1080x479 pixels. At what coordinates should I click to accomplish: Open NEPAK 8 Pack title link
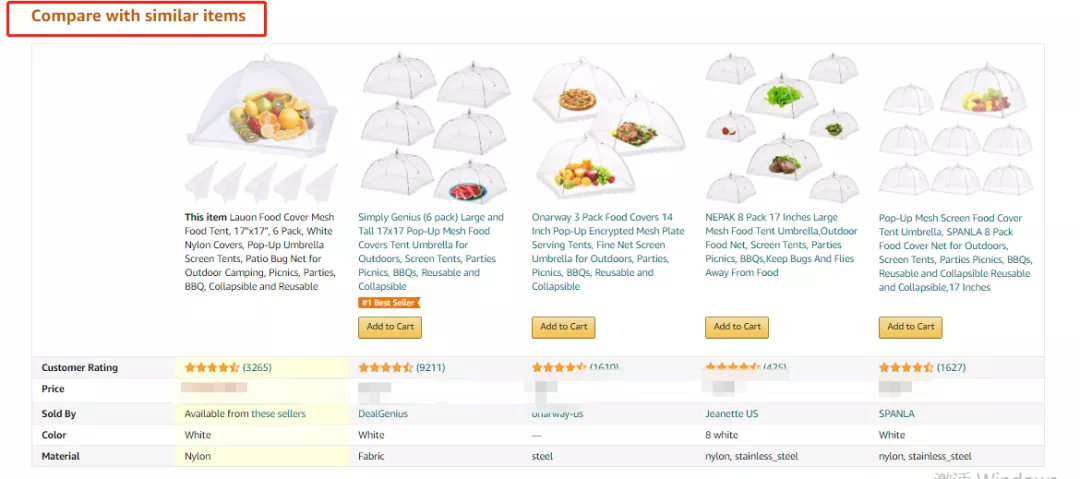[780, 244]
